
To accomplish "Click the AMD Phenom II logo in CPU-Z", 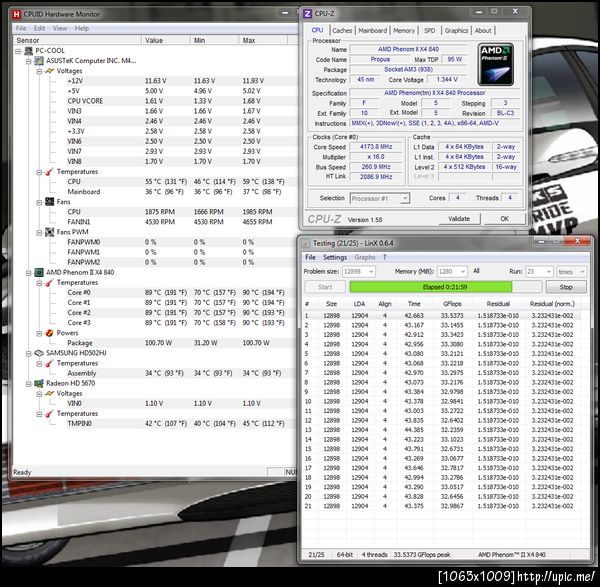I will point(496,64).
